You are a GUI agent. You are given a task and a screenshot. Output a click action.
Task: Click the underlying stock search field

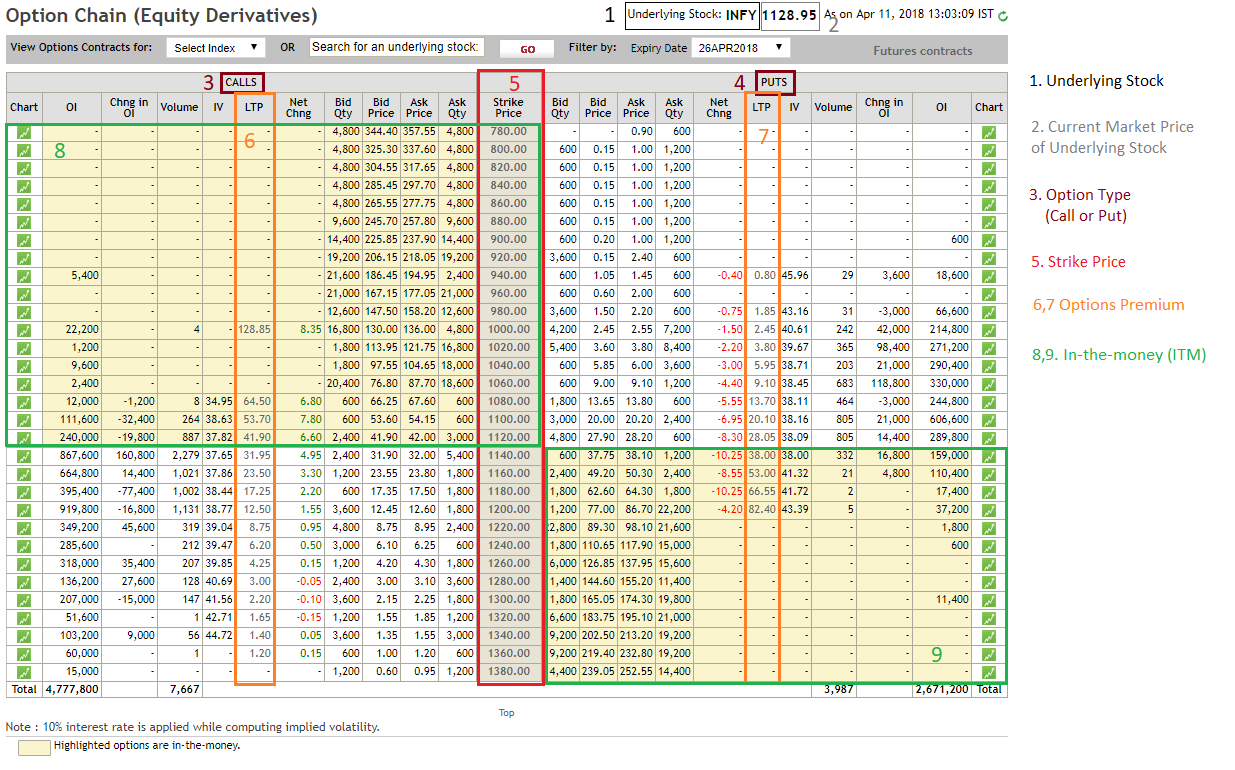pos(397,47)
